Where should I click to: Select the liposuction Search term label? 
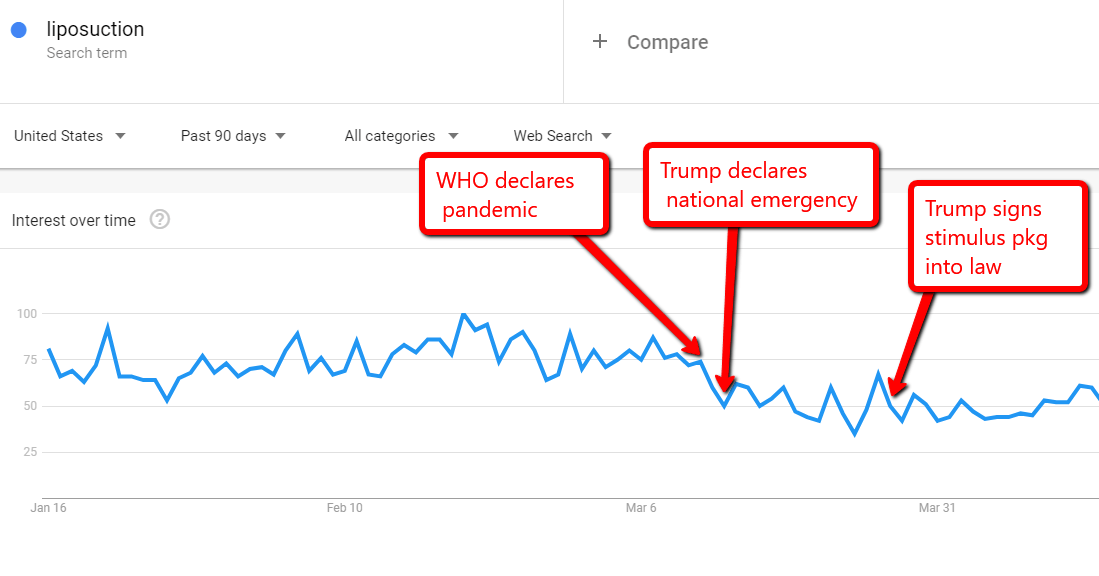(95, 29)
